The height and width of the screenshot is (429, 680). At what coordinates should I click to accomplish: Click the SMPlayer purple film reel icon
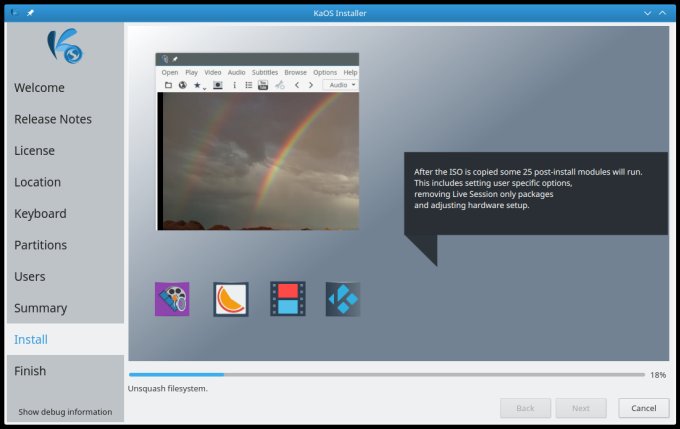tap(172, 299)
